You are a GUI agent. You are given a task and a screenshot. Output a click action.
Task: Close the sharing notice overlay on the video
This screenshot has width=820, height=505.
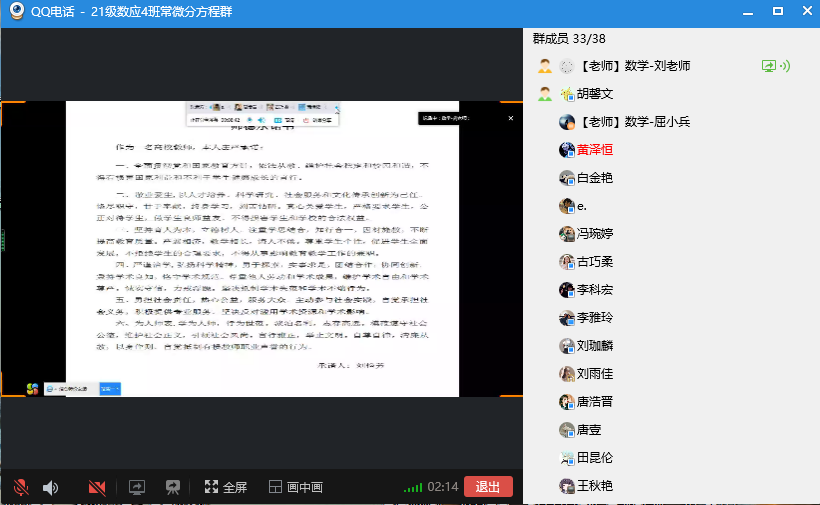[x=510, y=118]
